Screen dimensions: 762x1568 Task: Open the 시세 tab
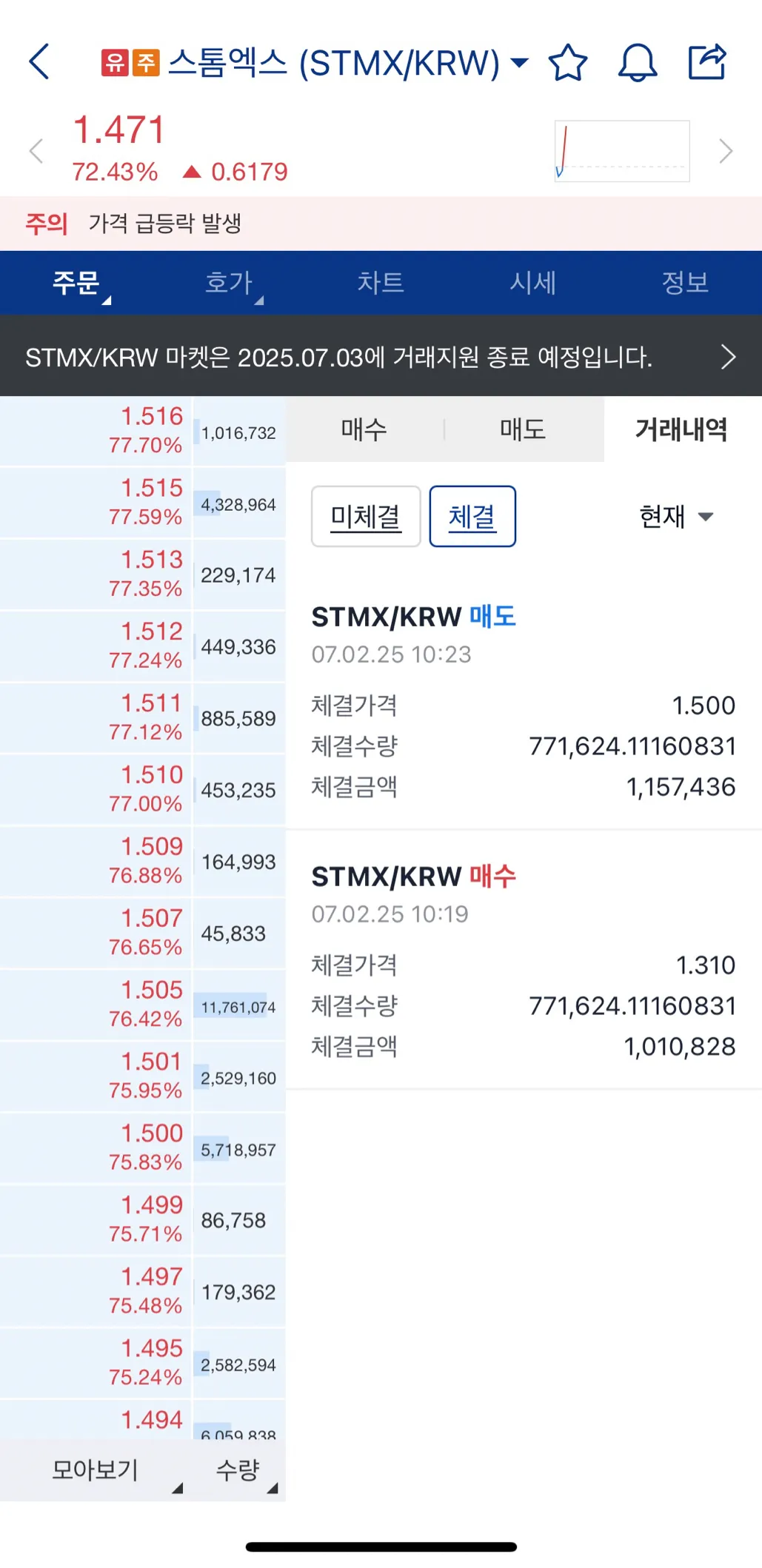[533, 283]
